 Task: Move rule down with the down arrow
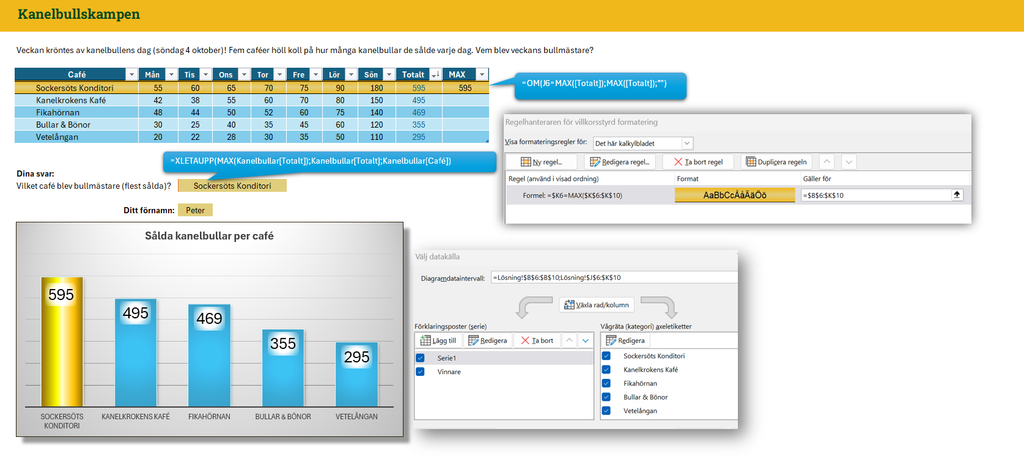pyautogui.click(x=848, y=162)
